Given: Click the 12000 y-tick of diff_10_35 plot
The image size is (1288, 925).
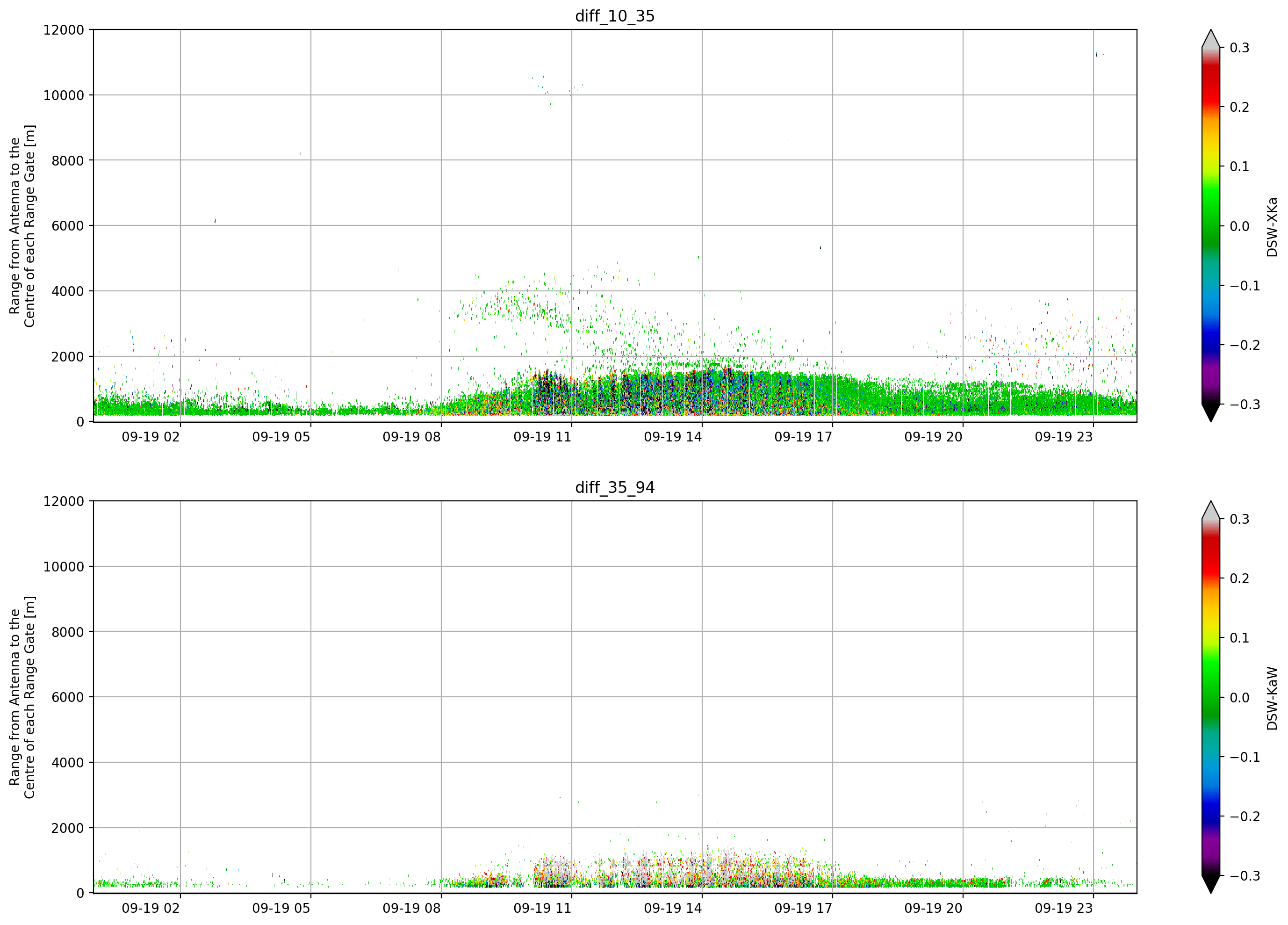Looking at the screenshot, I should [64, 30].
